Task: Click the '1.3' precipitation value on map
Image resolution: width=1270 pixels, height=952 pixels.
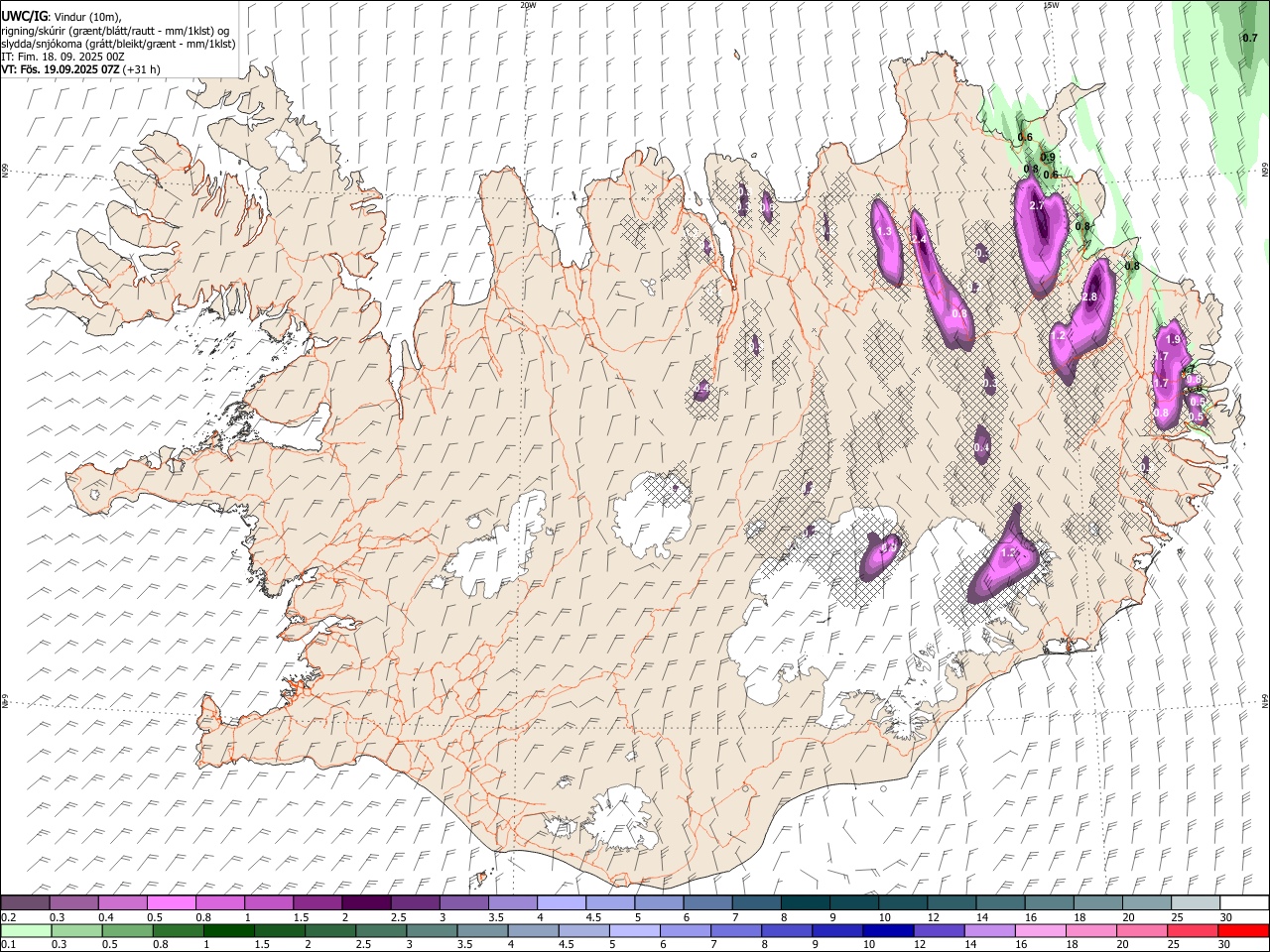Action: tap(885, 231)
